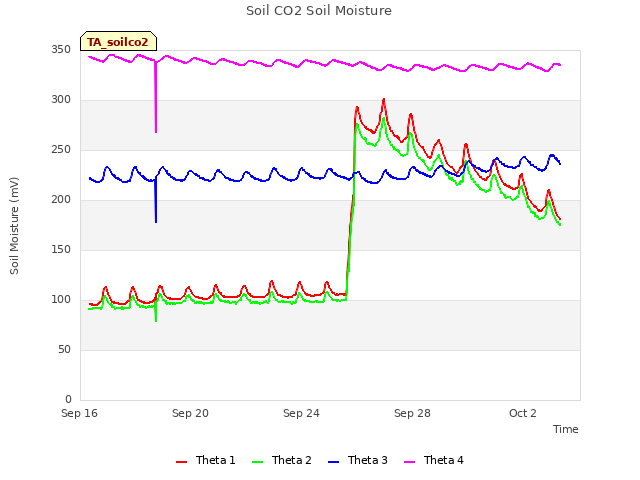The image size is (640, 480).
Task: Select the Theta 3 legend label
Action: (x=367, y=460)
